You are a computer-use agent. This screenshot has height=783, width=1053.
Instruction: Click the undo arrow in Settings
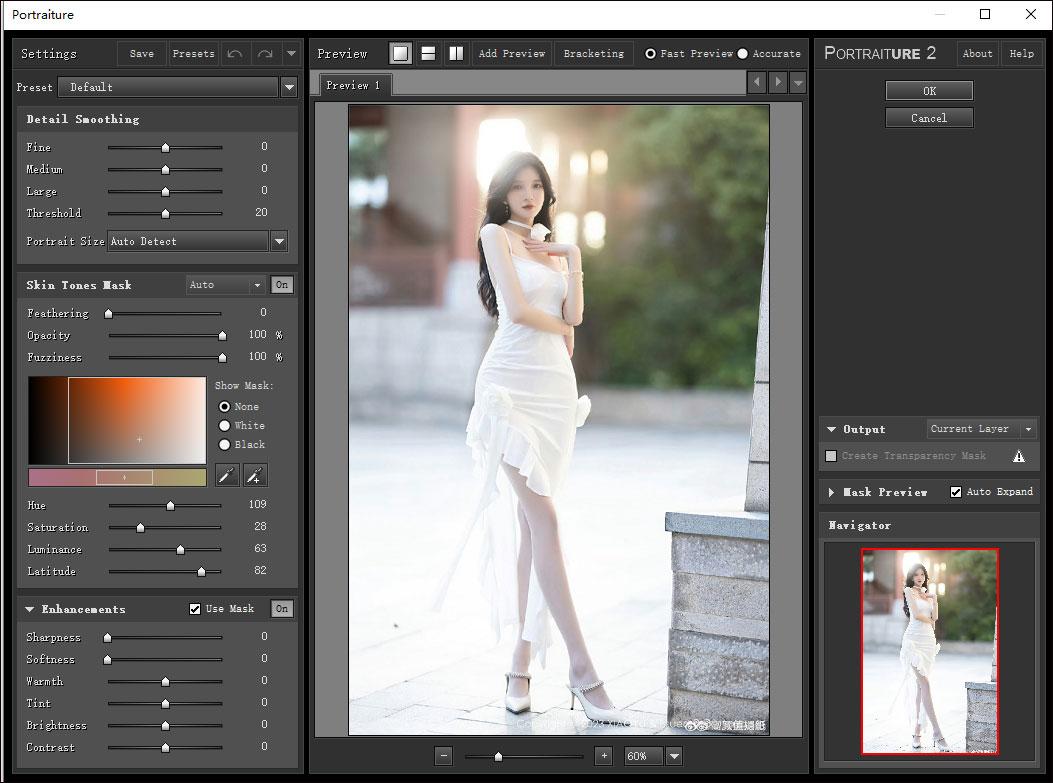(x=234, y=53)
